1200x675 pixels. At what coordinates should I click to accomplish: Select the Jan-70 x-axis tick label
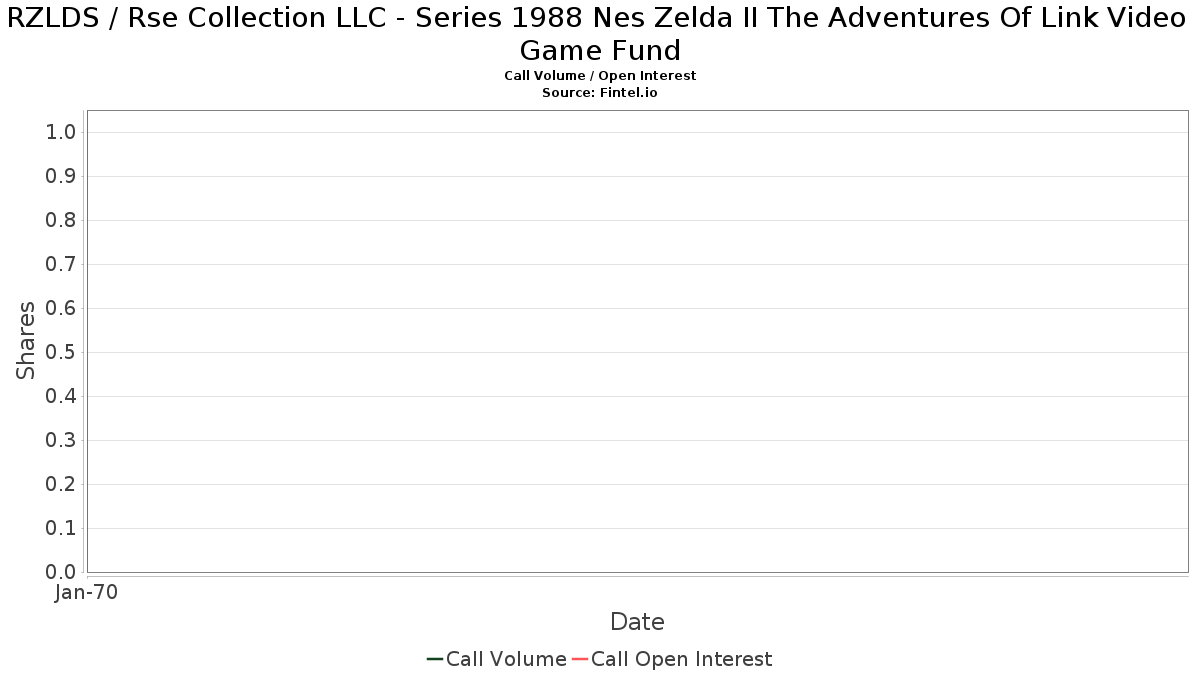[86, 593]
